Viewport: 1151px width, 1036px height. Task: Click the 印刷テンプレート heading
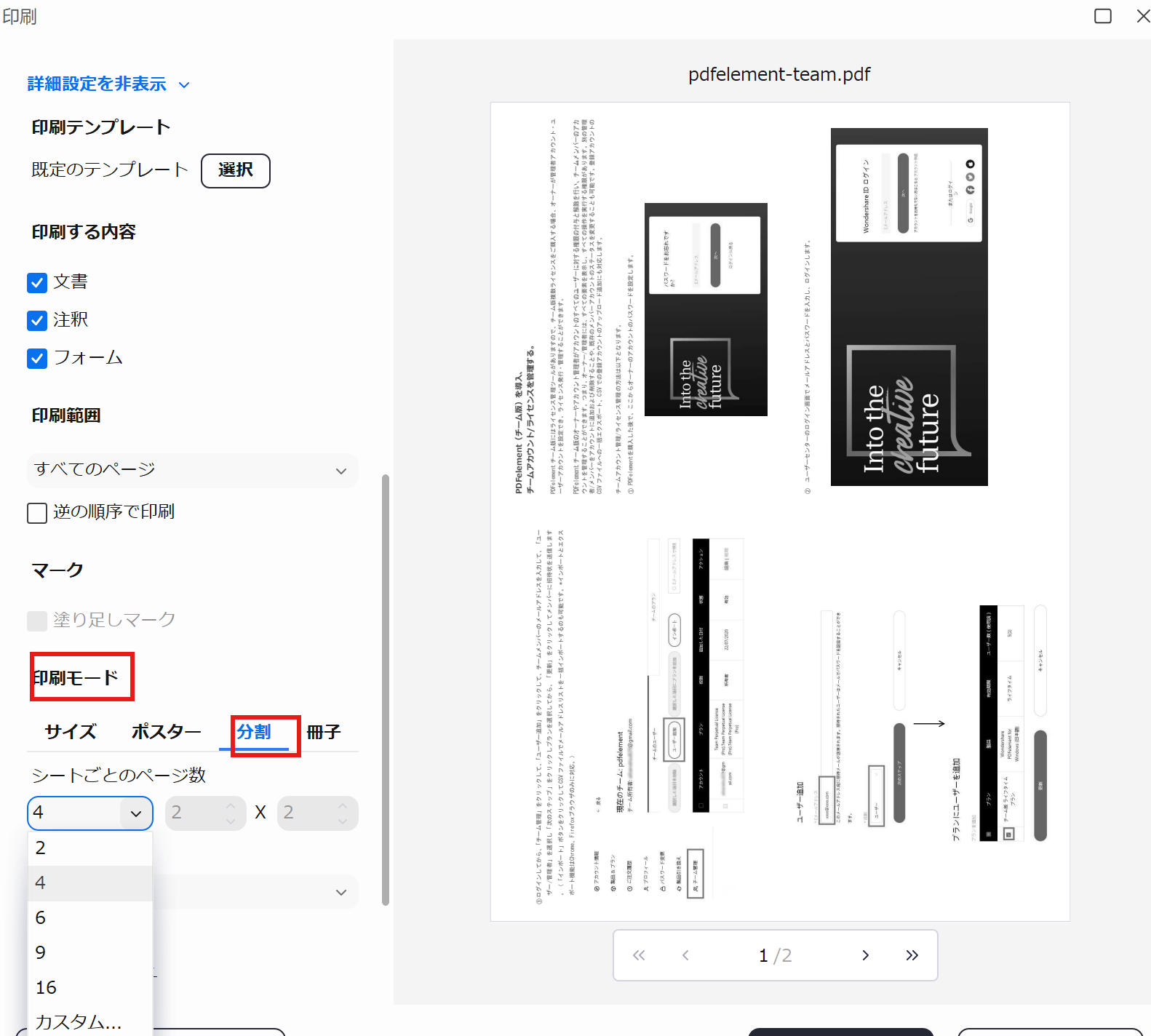click(x=101, y=127)
